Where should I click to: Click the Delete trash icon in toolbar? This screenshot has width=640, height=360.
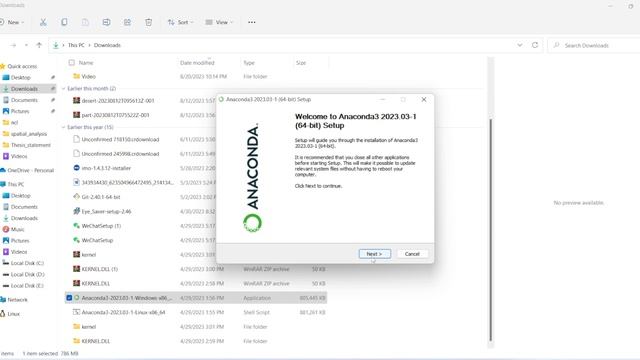[149, 22]
